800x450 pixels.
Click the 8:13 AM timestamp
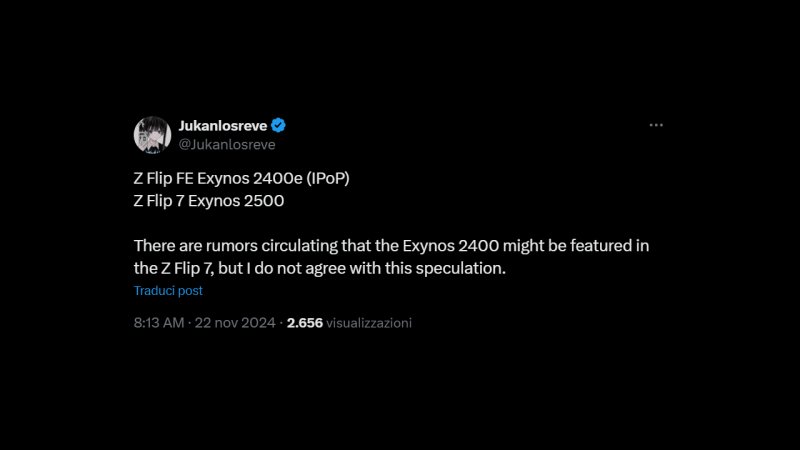point(158,323)
